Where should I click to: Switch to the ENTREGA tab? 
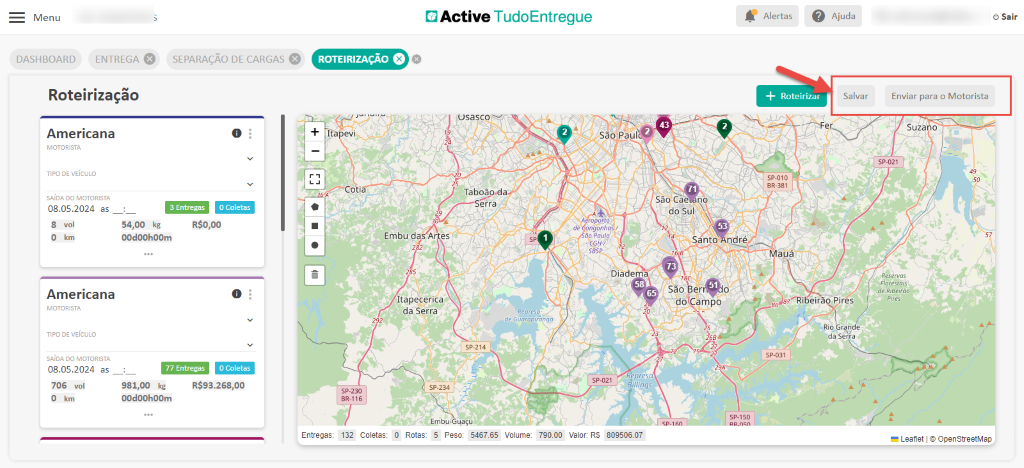pos(118,59)
